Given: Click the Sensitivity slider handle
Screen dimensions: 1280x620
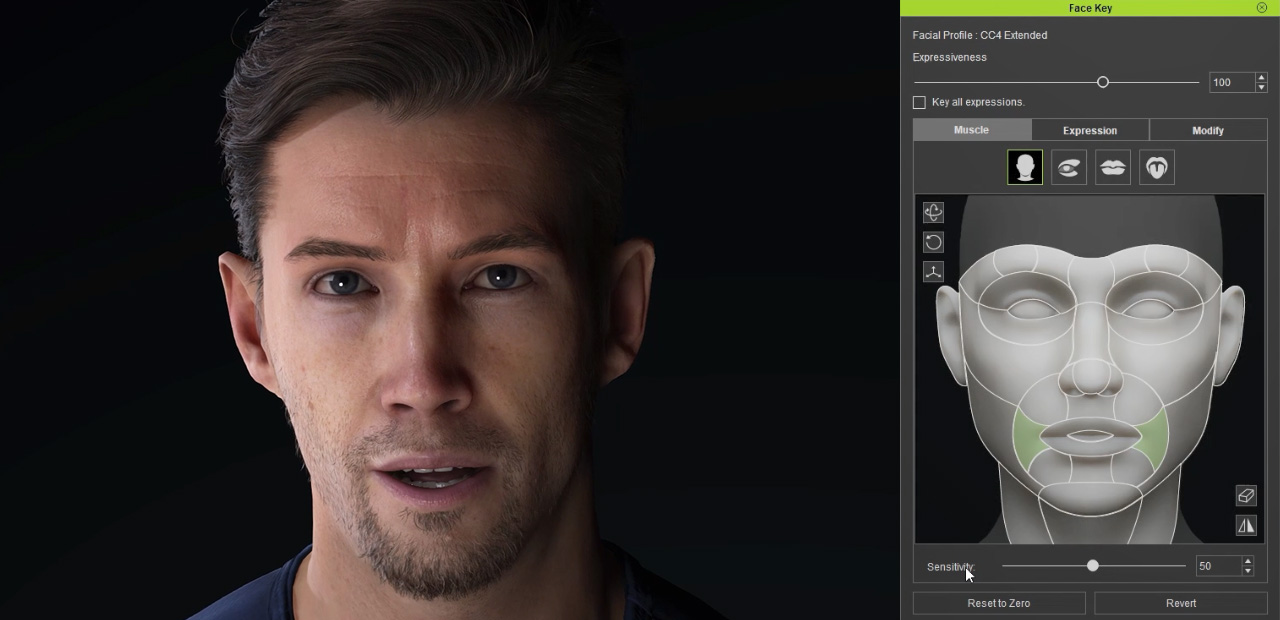Looking at the screenshot, I should [1093, 566].
